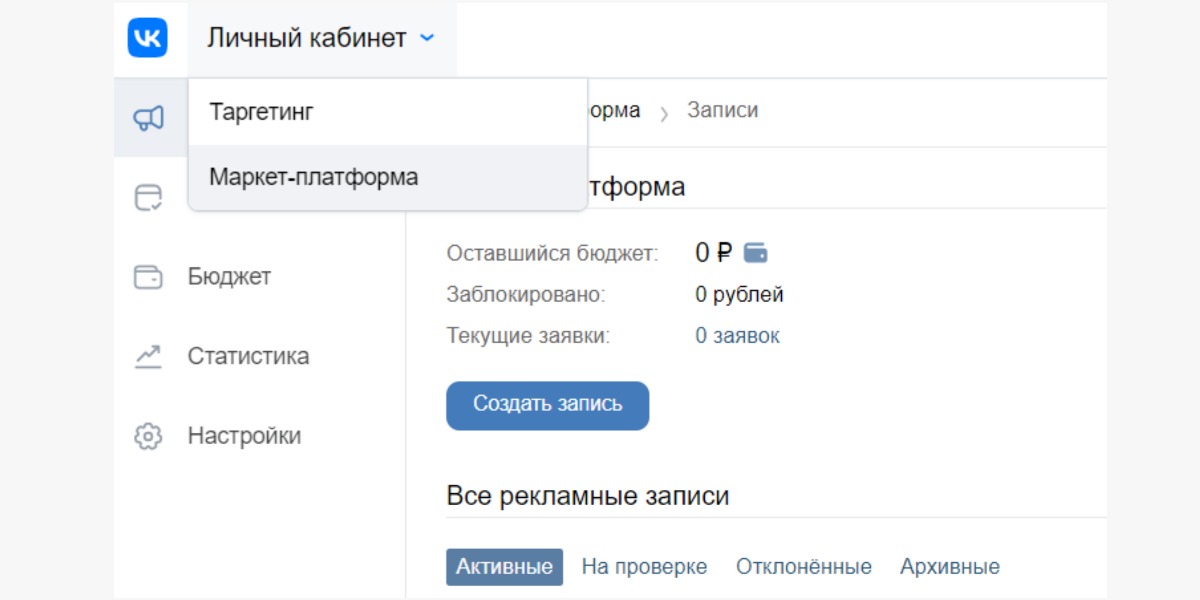Select Таргетинг from the dropdown menu
This screenshot has width=1200, height=600.
click(x=387, y=112)
